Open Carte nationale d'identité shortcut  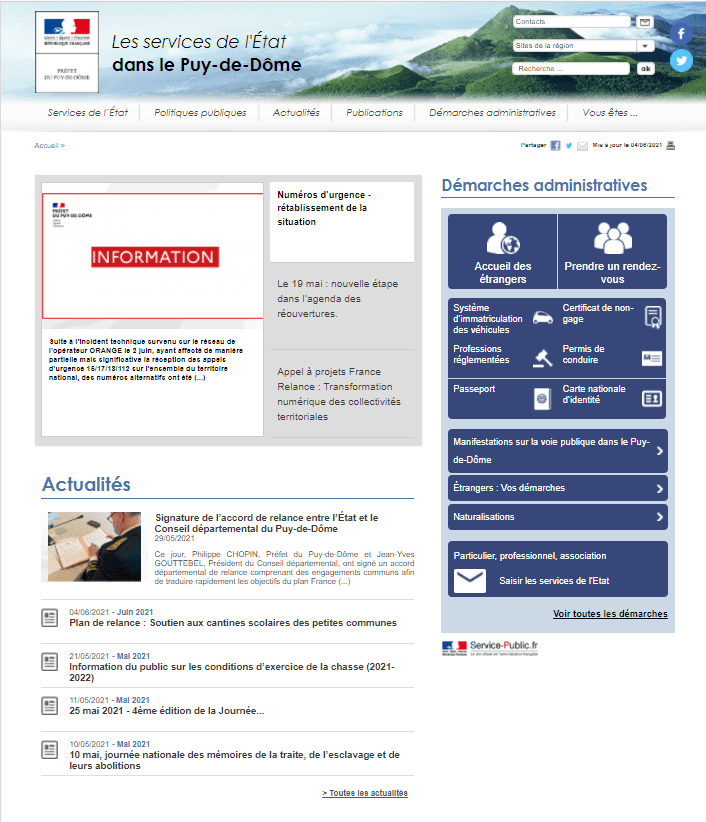[612, 397]
